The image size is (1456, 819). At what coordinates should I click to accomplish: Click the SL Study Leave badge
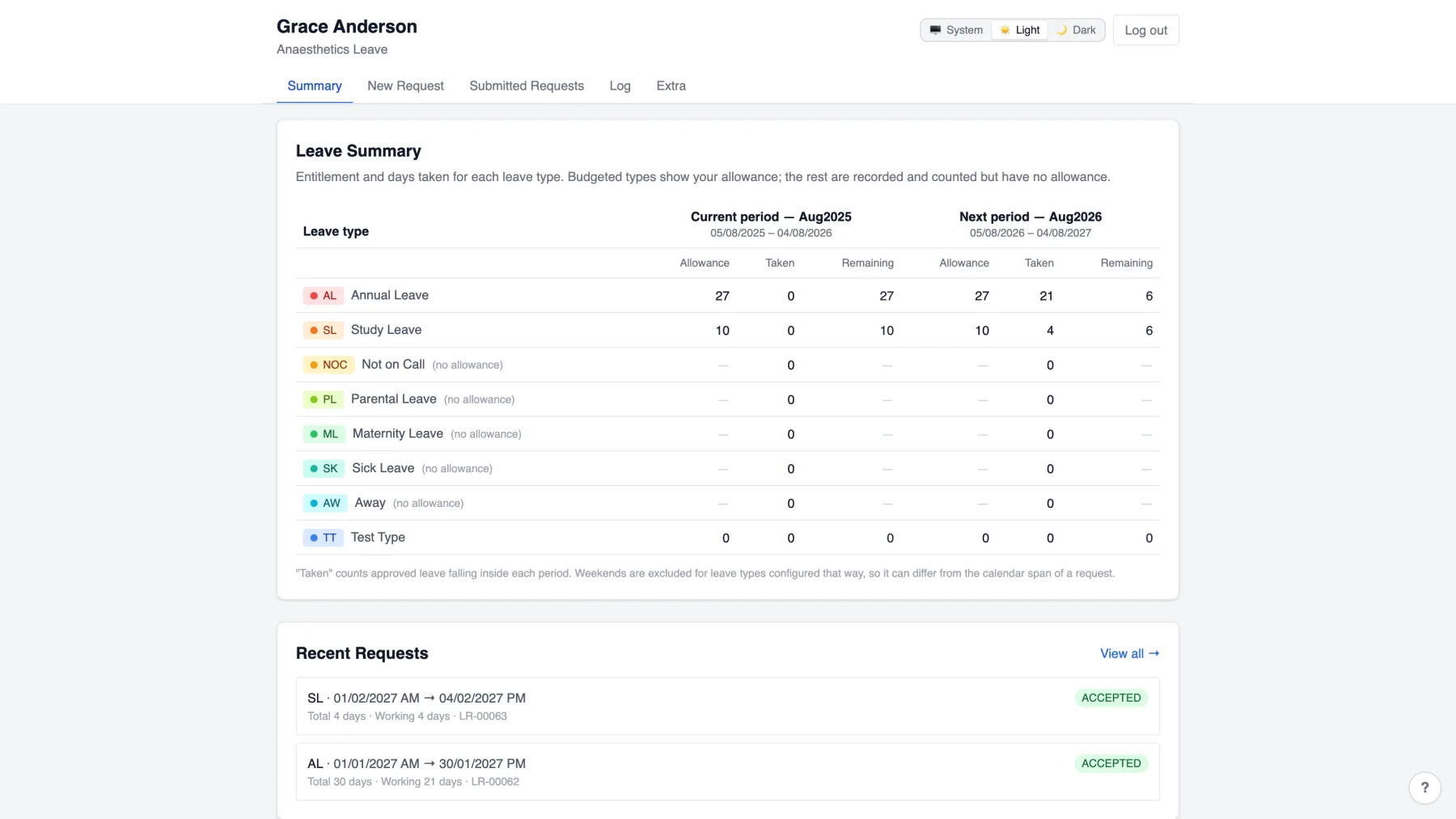(x=324, y=330)
